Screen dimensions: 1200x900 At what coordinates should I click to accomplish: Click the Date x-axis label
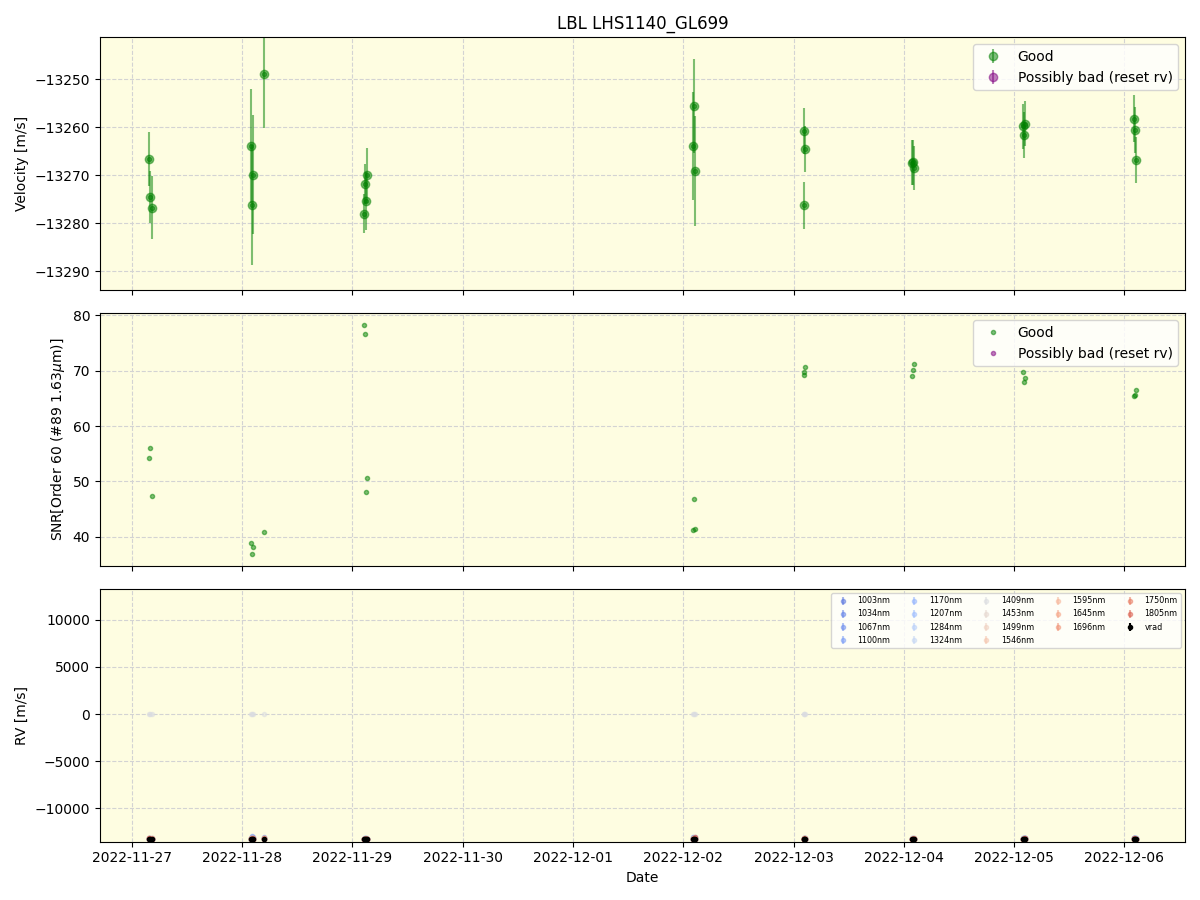click(x=642, y=877)
